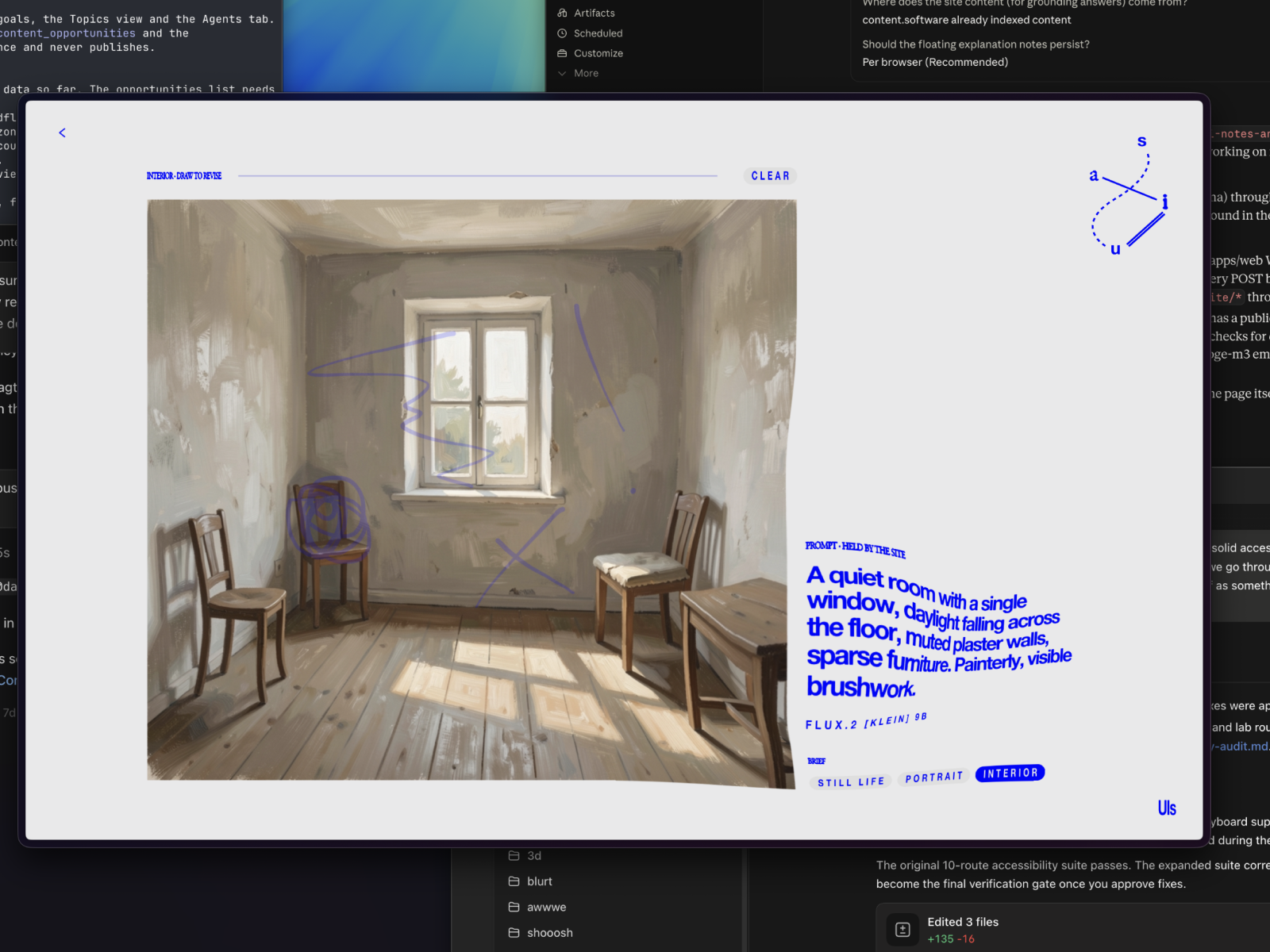The height and width of the screenshot is (952, 1270).
Task: Select the STILL LIFE brief
Action: tap(851, 782)
